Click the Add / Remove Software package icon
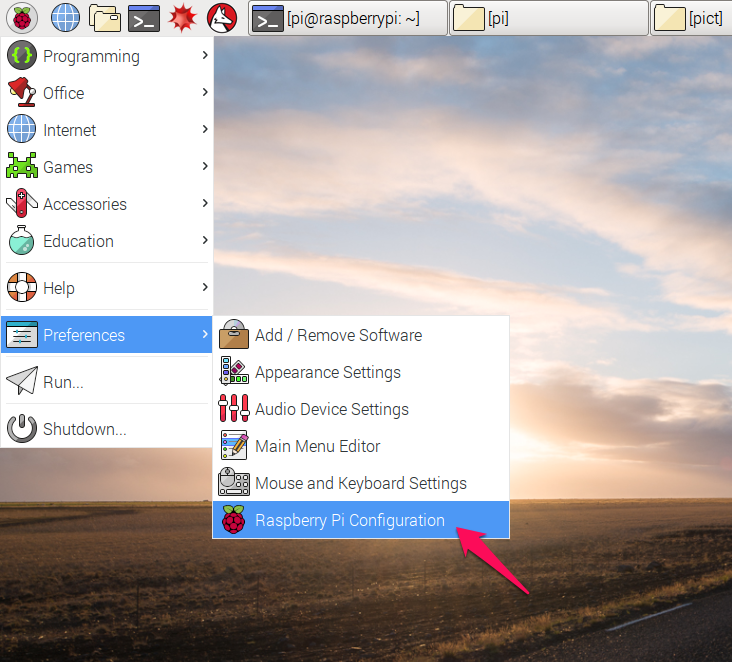This screenshot has width=732, height=662. coord(233,335)
